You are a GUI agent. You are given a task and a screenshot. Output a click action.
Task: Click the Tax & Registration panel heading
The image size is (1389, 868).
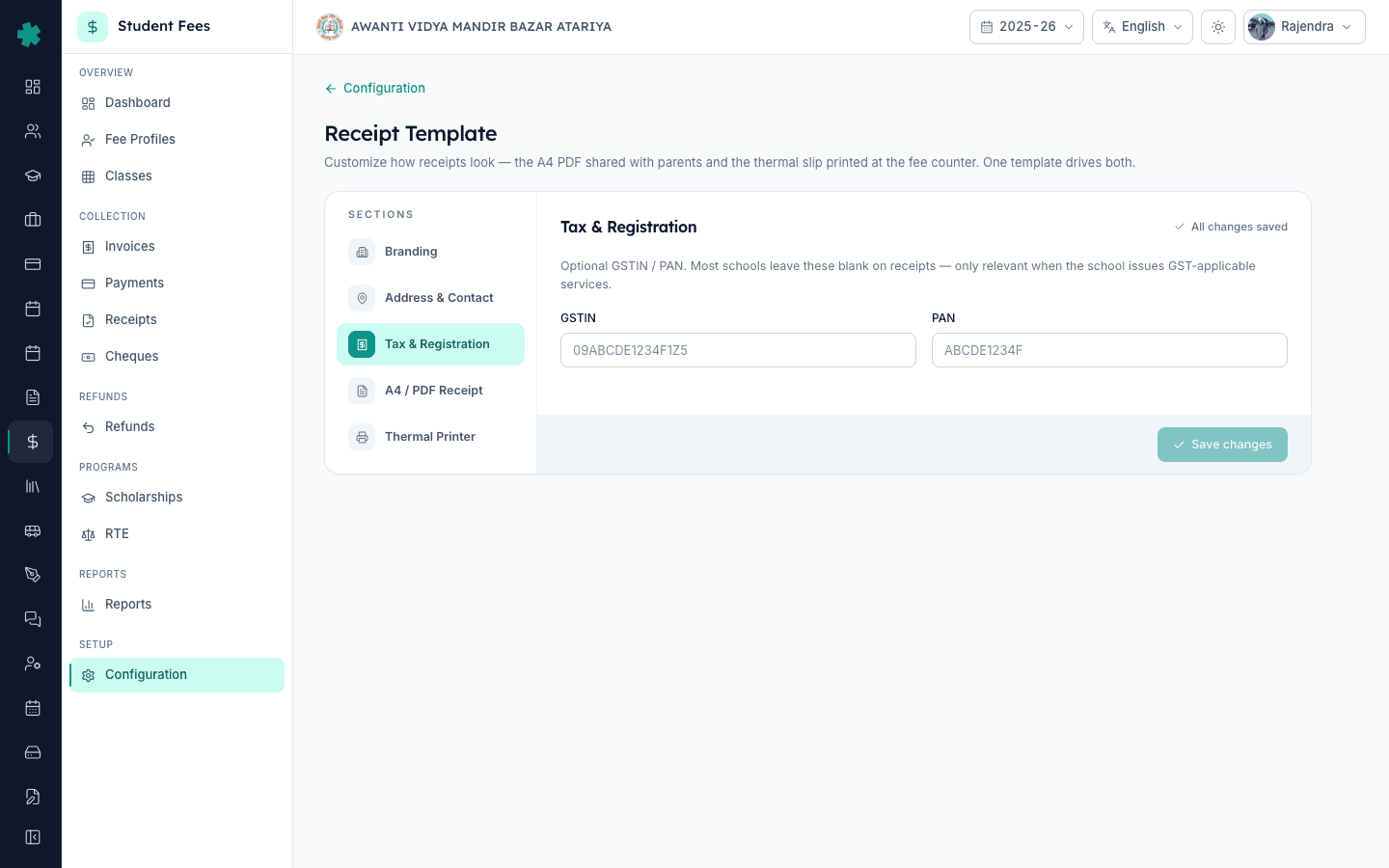click(629, 227)
